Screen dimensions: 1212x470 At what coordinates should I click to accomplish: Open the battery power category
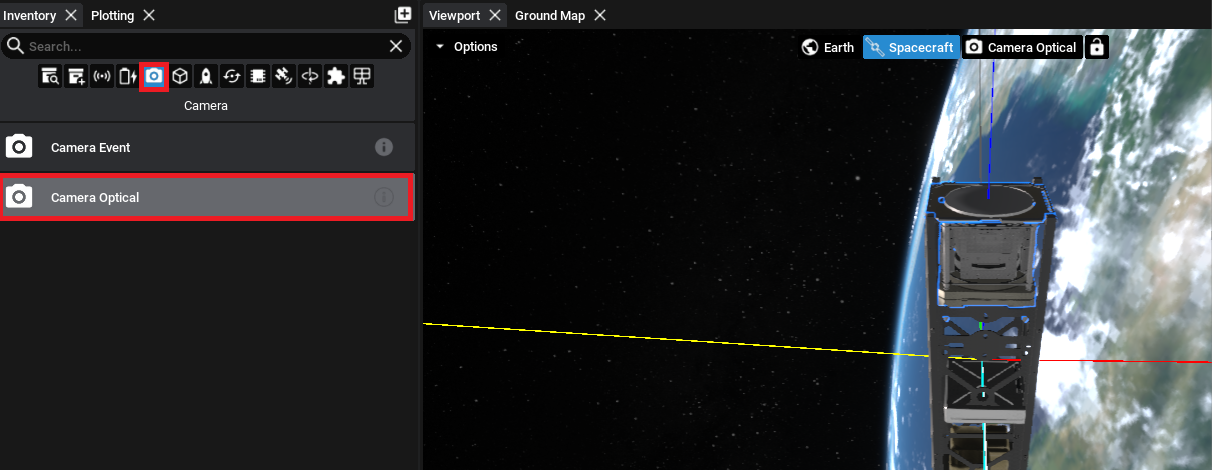[128, 76]
